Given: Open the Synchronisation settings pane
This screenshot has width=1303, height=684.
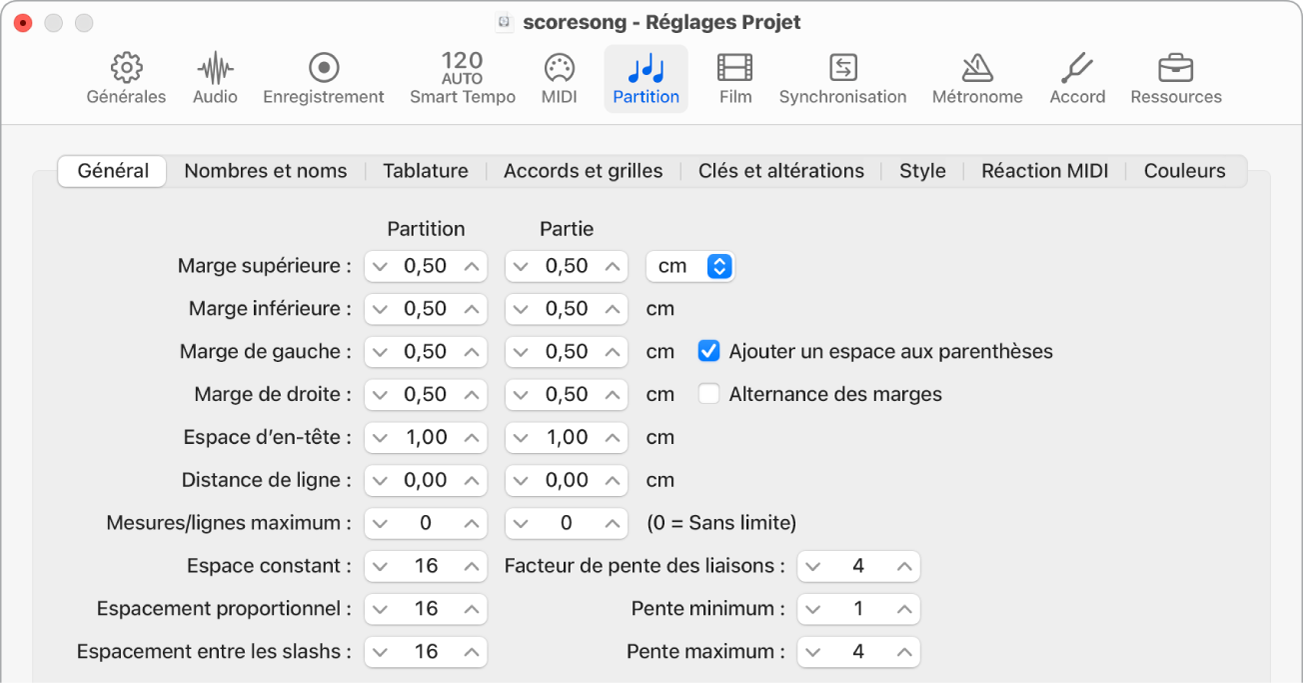Looking at the screenshot, I should [842, 78].
